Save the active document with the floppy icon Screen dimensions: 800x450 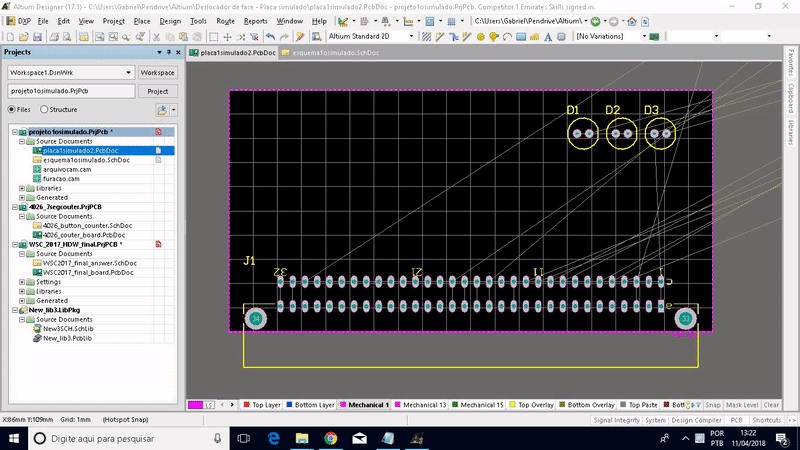37,37
